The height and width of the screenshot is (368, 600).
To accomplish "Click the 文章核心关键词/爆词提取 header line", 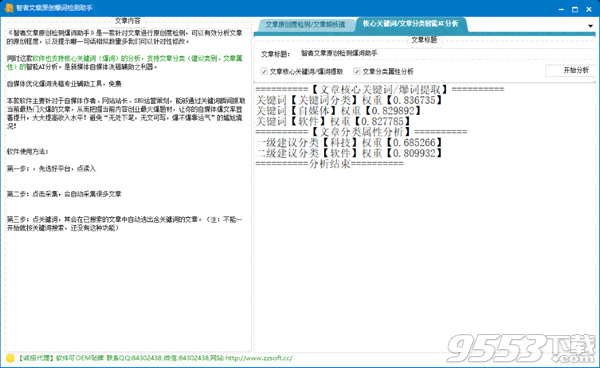I will (x=380, y=89).
